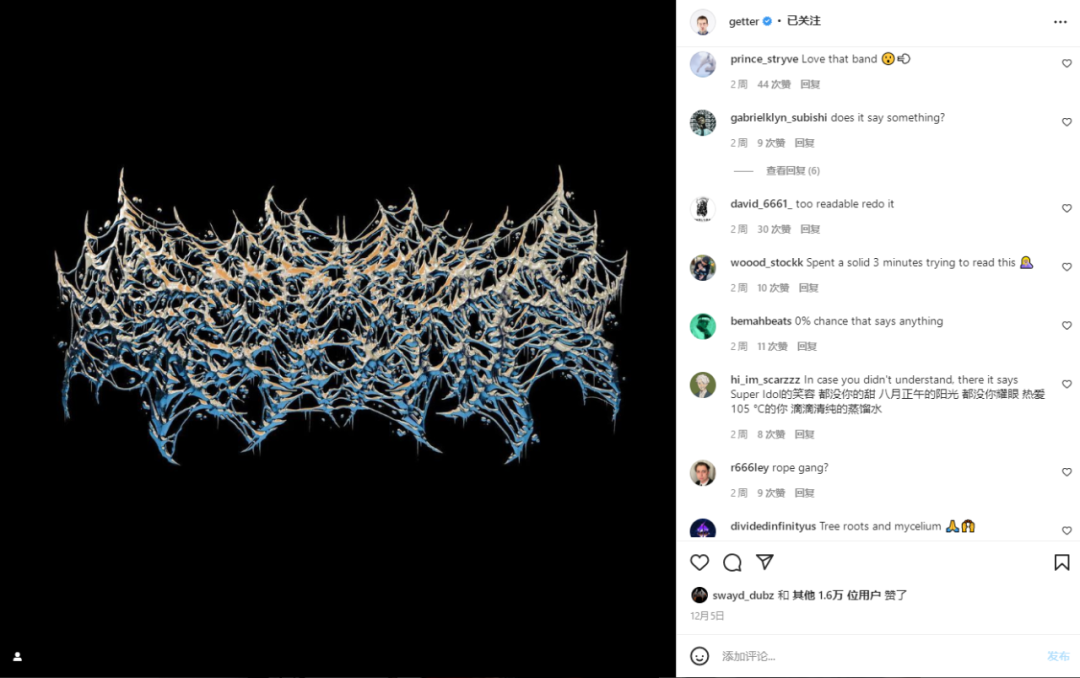
Task: Show tagged users icon on the image
Action: coord(17,657)
